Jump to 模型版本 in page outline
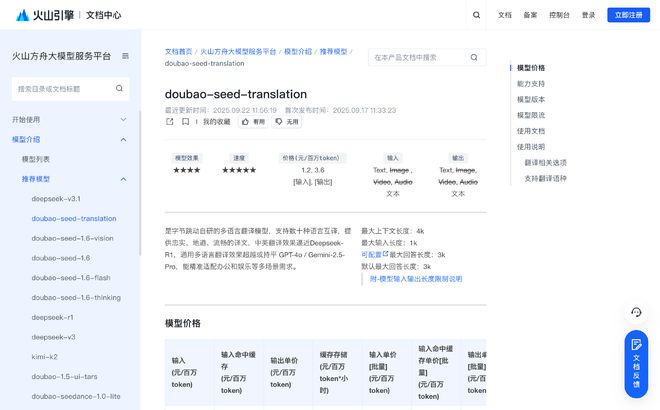Viewport: 660px width, 410px height. pos(531,99)
